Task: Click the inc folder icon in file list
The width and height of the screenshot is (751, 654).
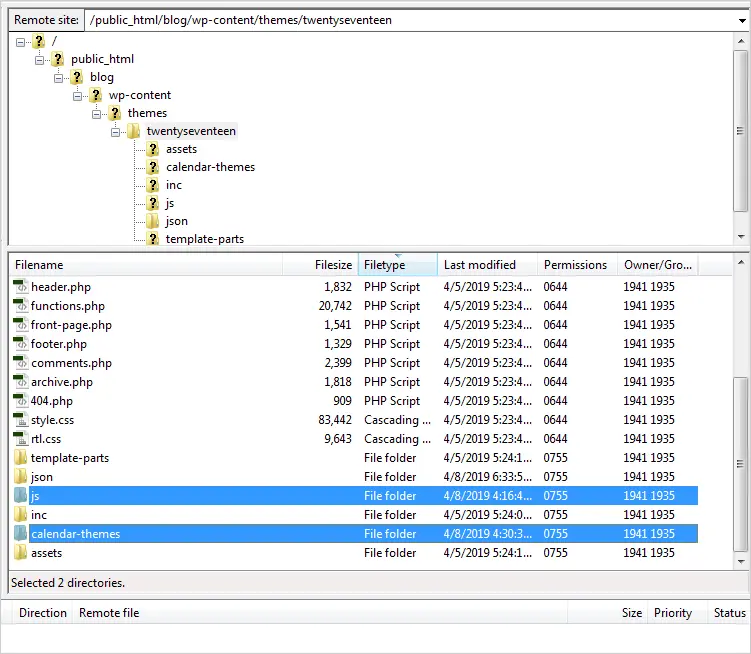Action: click(x=21, y=515)
